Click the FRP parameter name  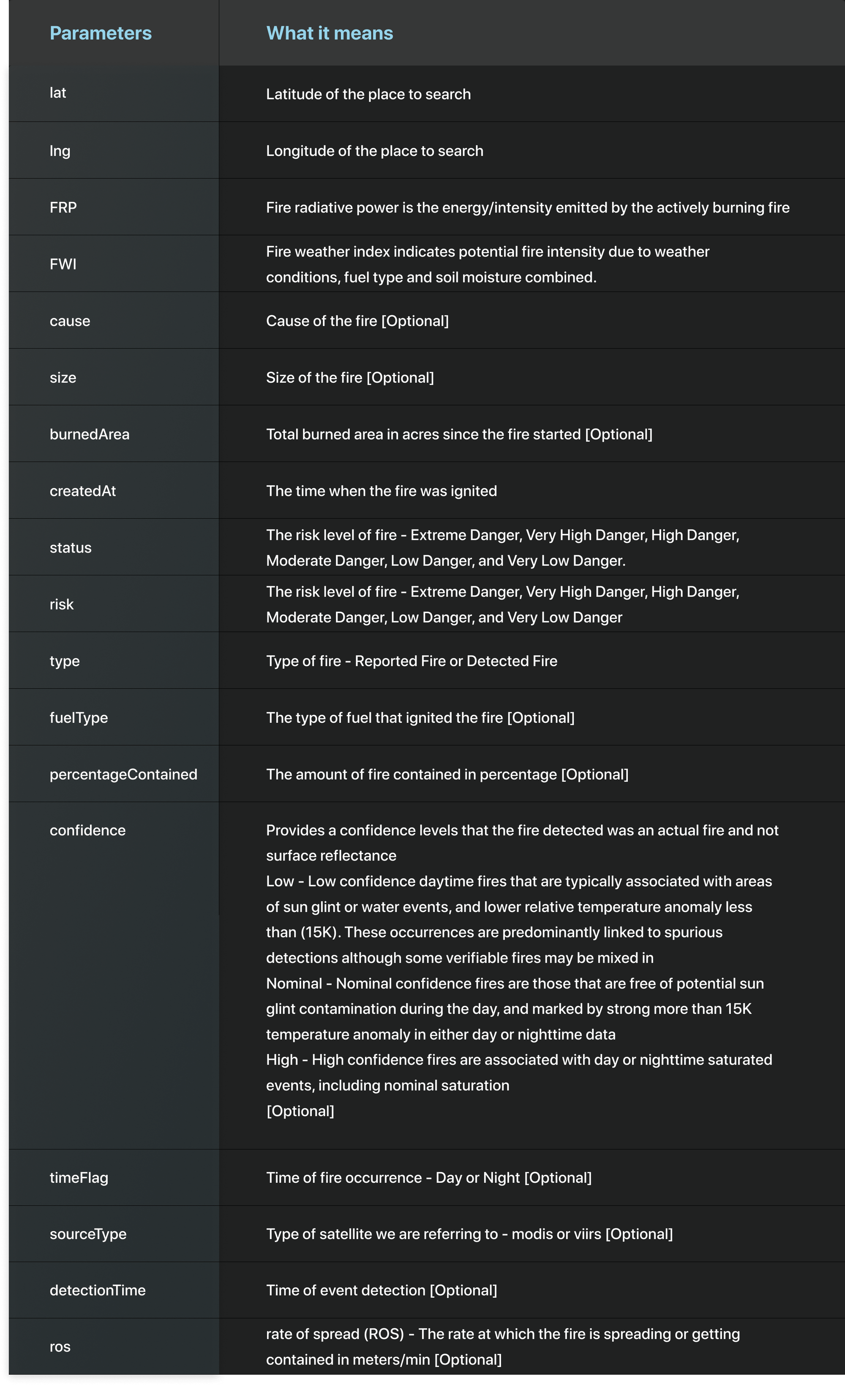click(x=63, y=207)
